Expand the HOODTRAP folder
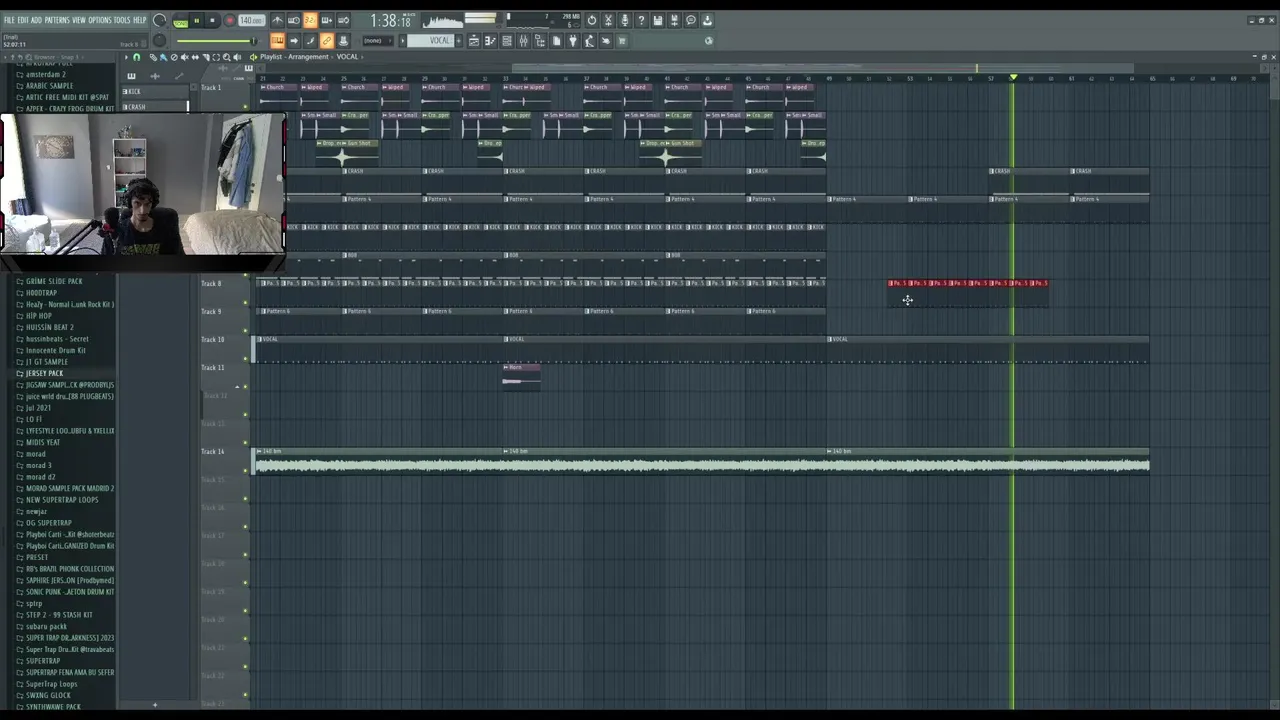This screenshot has height=720, width=1280. [41, 293]
